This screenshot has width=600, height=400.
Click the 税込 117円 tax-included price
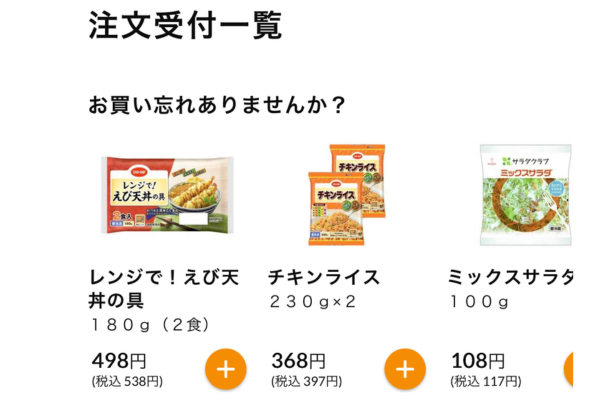pyautogui.click(x=485, y=381)
